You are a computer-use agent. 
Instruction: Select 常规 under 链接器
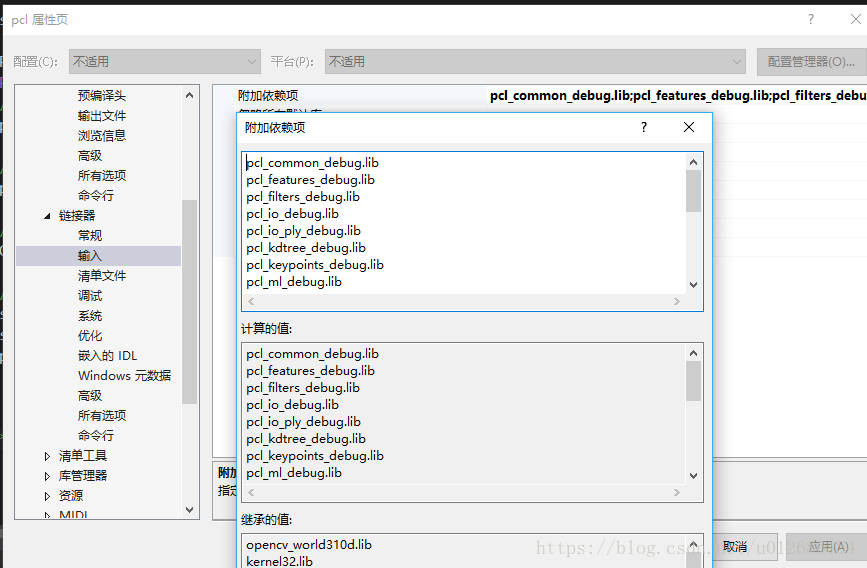90,236
